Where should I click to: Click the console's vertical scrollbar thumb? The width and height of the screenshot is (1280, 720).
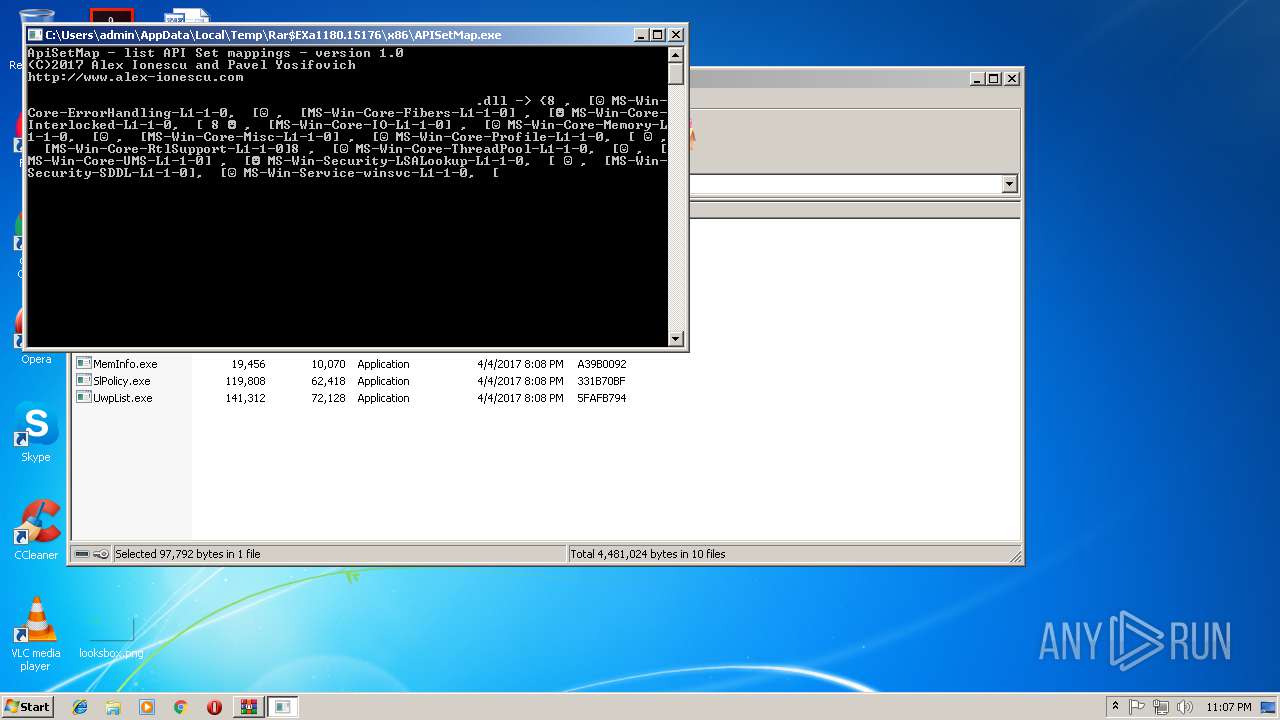pos(675,74)
